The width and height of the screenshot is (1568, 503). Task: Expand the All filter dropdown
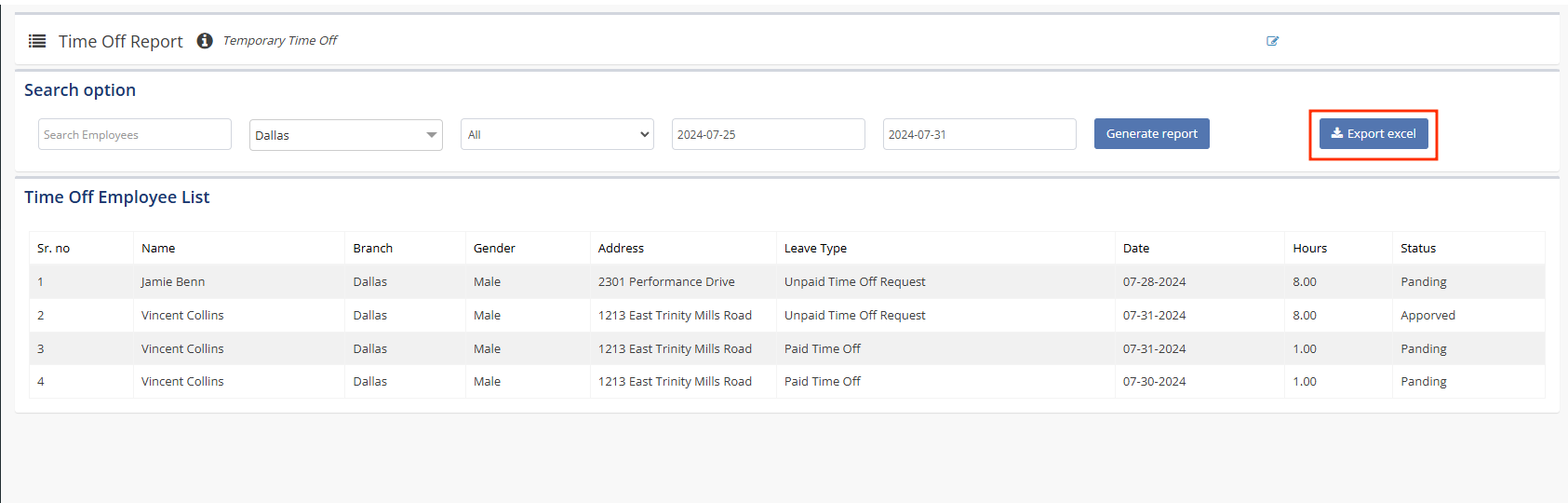point(556,134)
